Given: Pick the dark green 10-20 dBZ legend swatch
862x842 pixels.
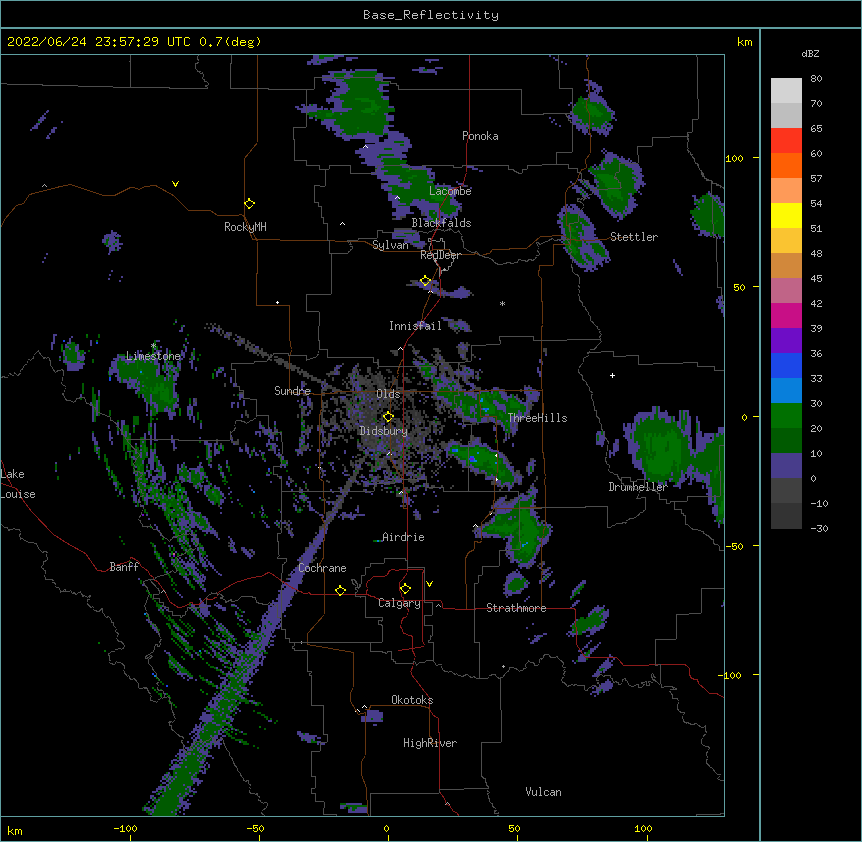Looking at the screenshot, I should [x=786, y=441].
